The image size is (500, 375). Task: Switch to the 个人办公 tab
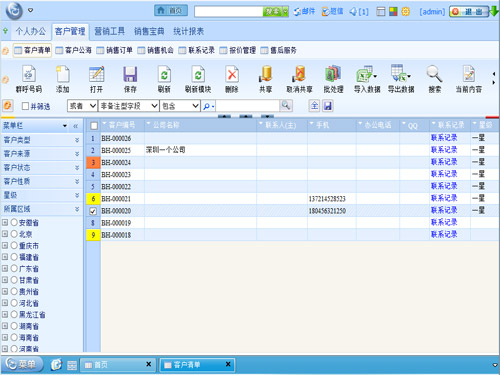31,31
